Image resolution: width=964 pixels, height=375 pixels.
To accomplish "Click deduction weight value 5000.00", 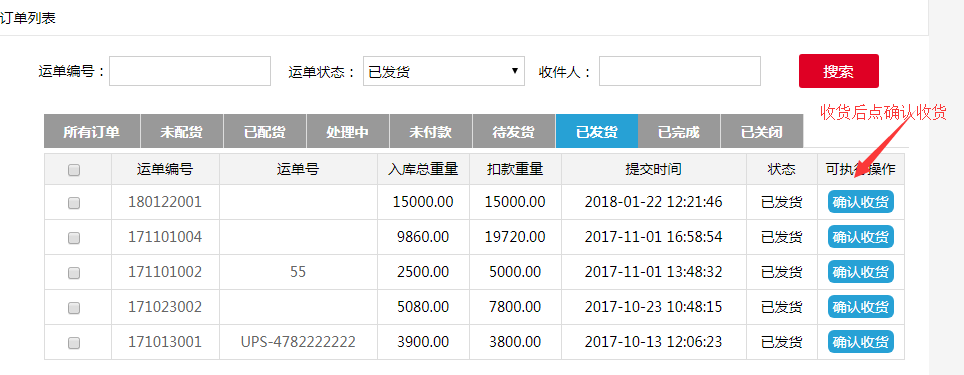I will (515, 272).
